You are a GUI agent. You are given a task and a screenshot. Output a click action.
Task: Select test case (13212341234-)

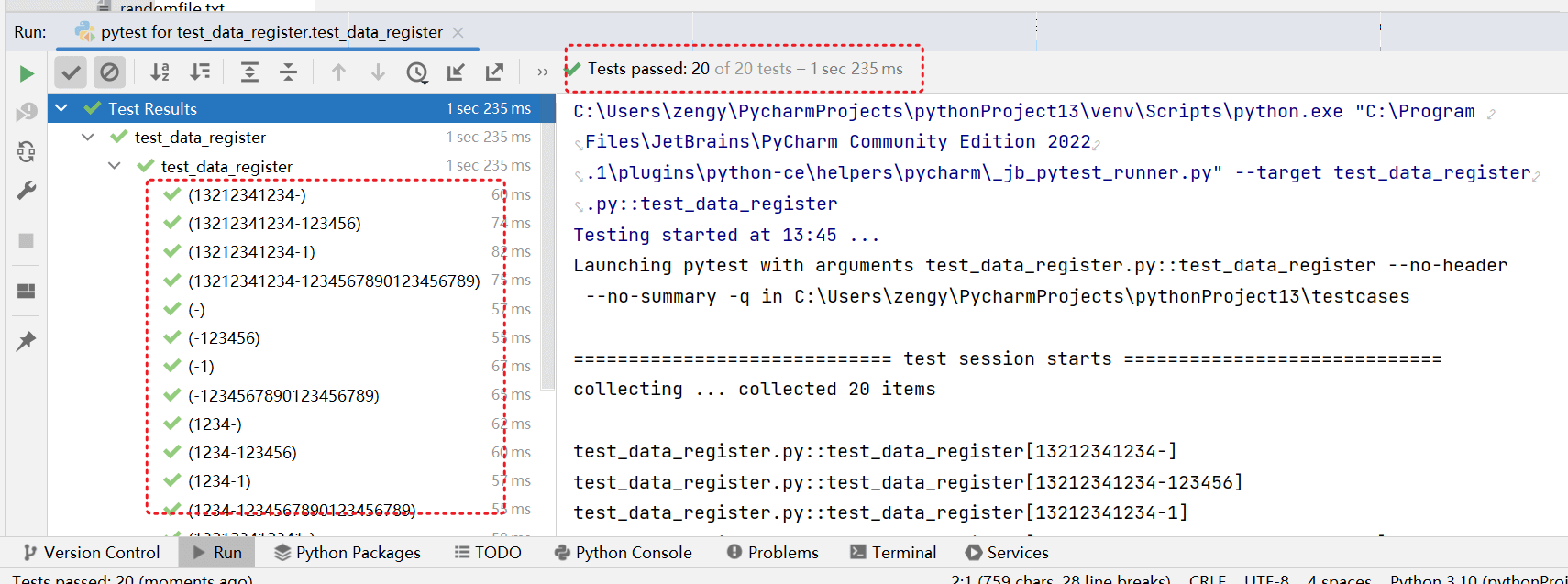pyautogui.click(x=247, y=194)
